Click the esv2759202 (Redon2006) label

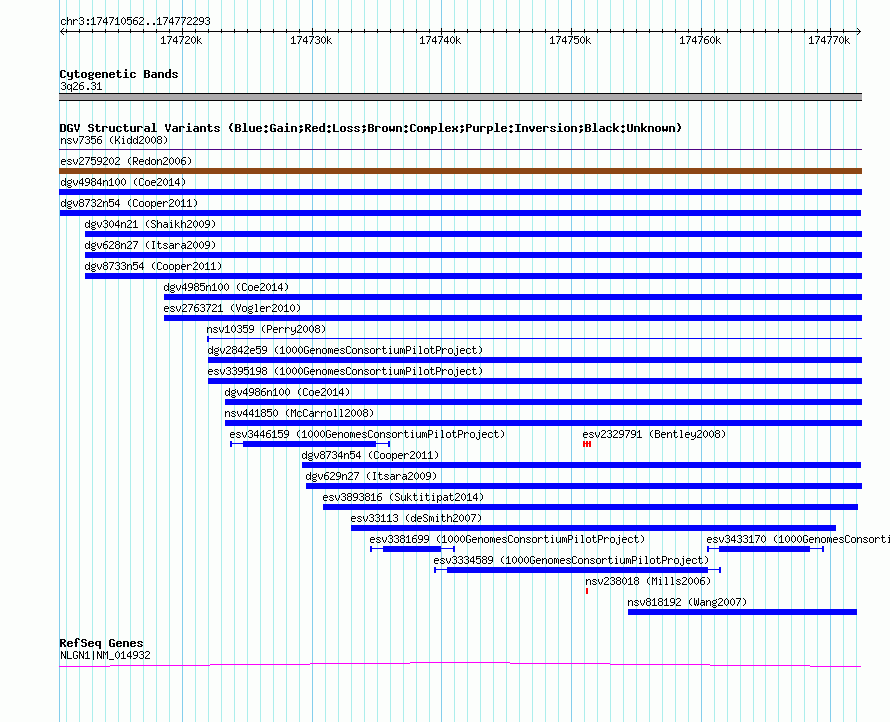tap(126, 161)
